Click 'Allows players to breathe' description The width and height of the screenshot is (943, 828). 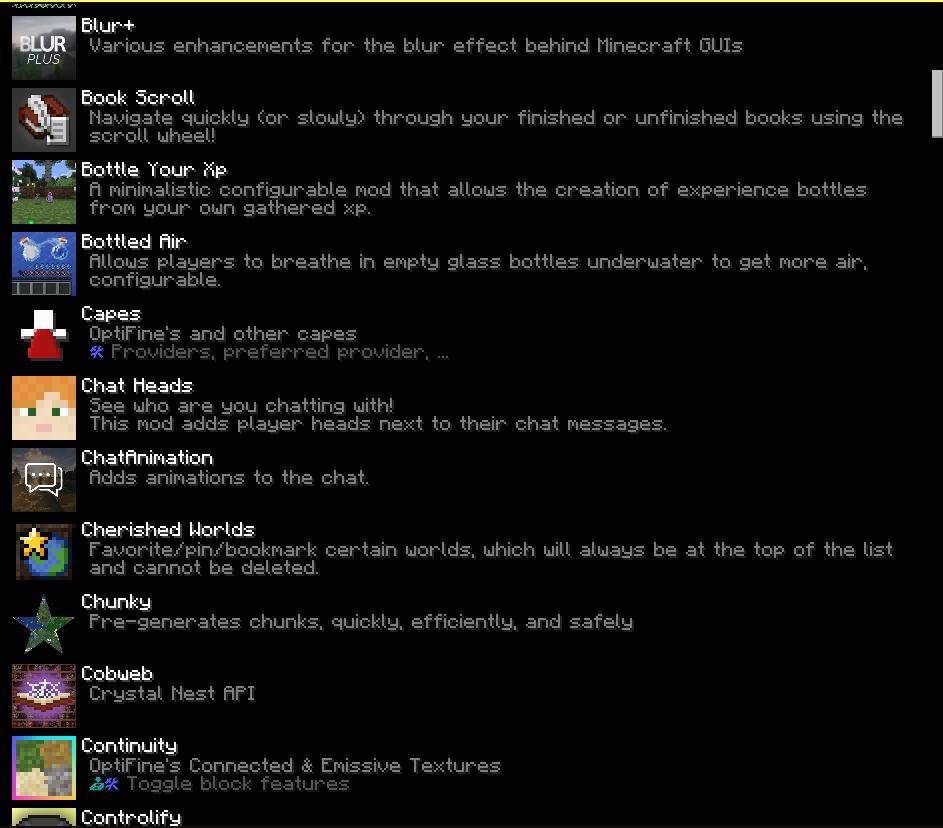click(479, 271)
